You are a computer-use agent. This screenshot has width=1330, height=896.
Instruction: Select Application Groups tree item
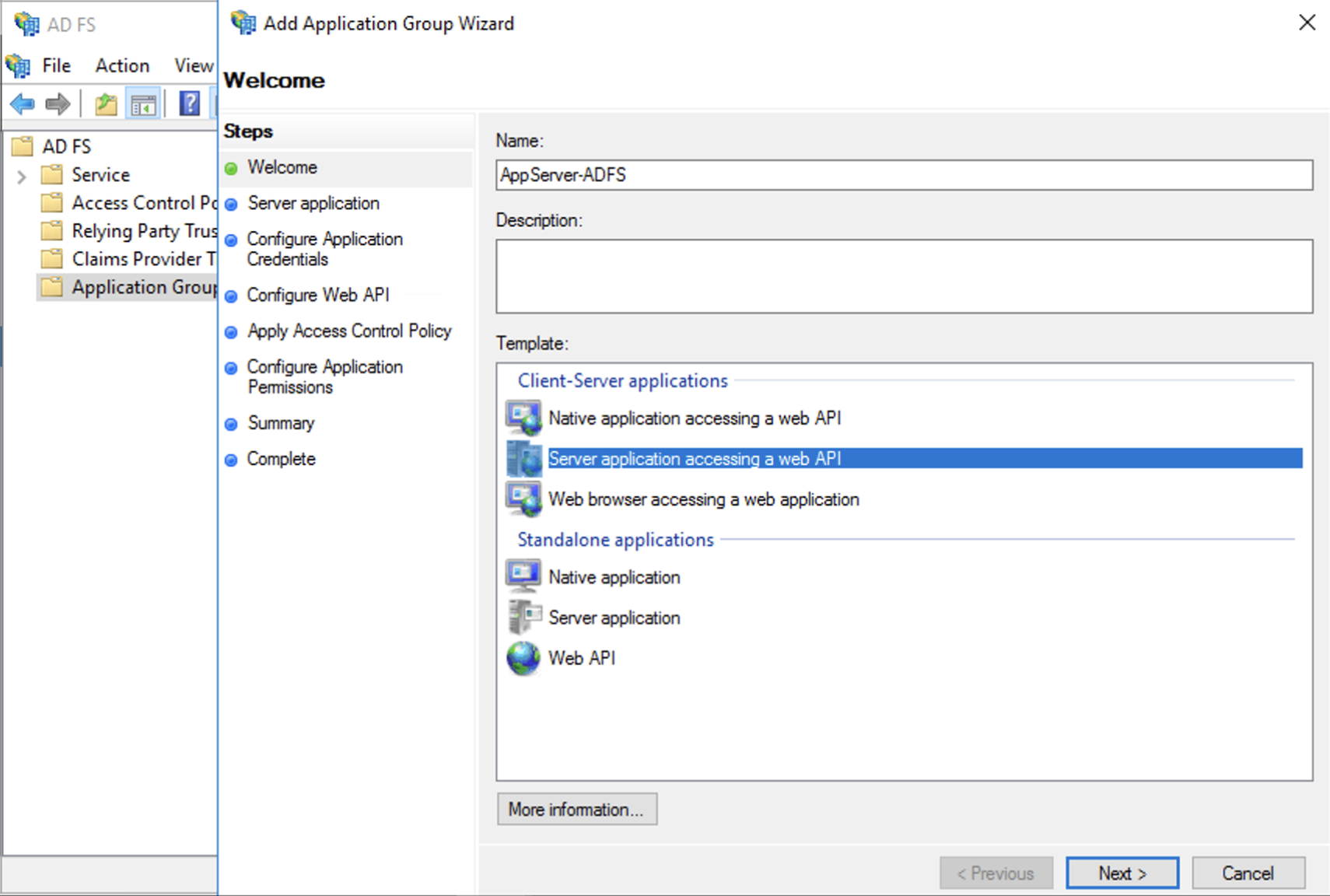pos(144,286)
